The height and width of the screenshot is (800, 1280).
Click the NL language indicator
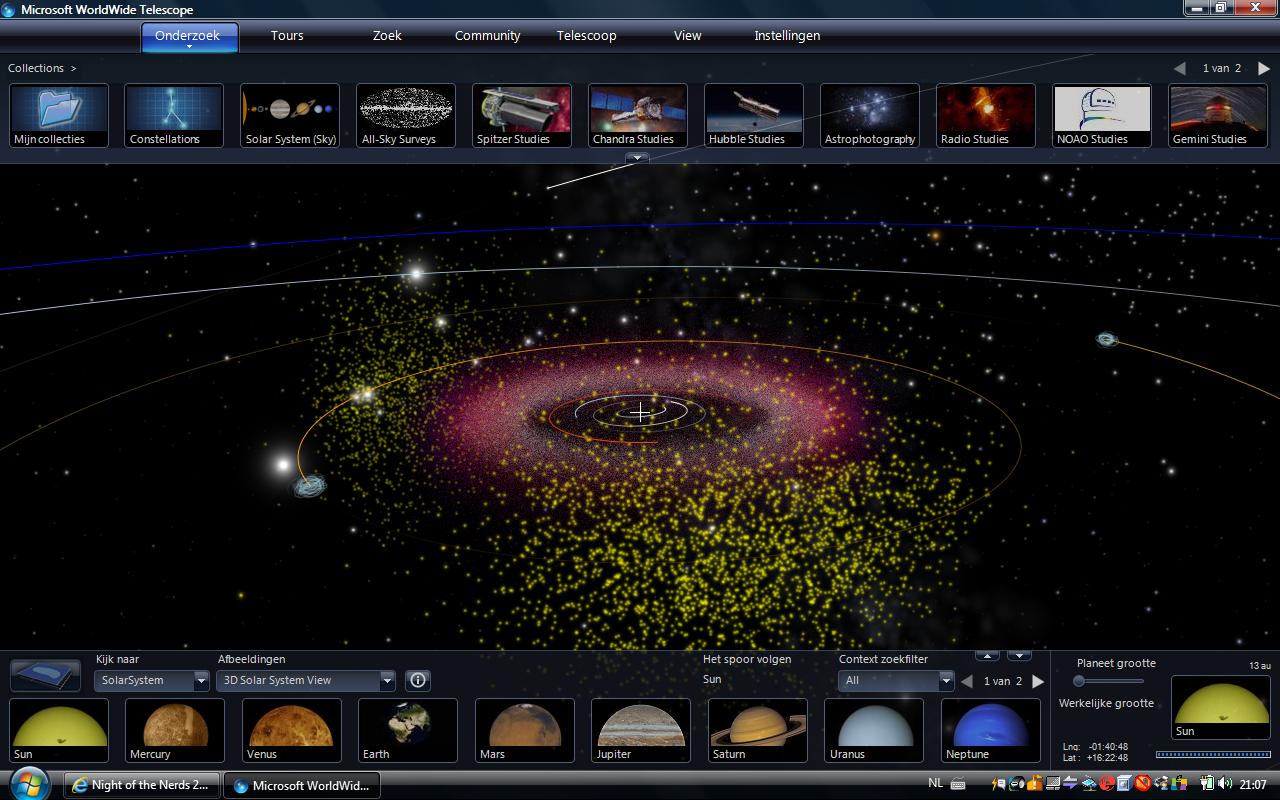[935, 784]
